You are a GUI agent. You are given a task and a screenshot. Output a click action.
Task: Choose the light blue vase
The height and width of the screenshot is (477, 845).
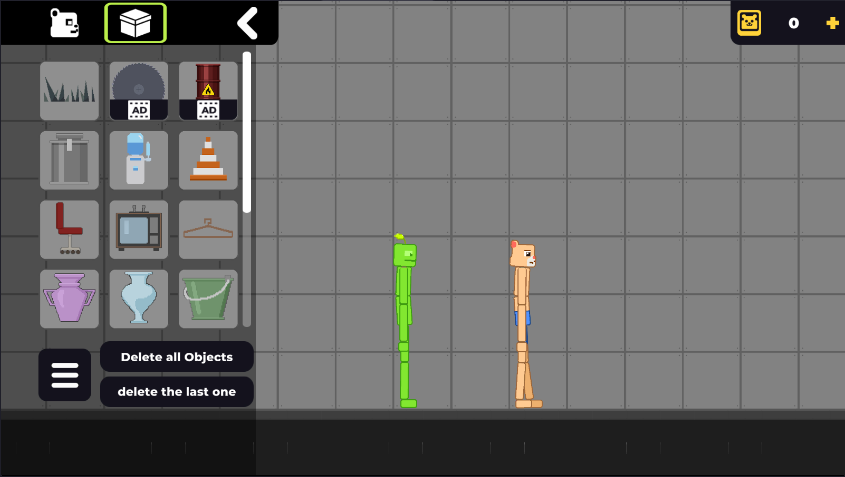pyautogui.click(x=139, y=299)
